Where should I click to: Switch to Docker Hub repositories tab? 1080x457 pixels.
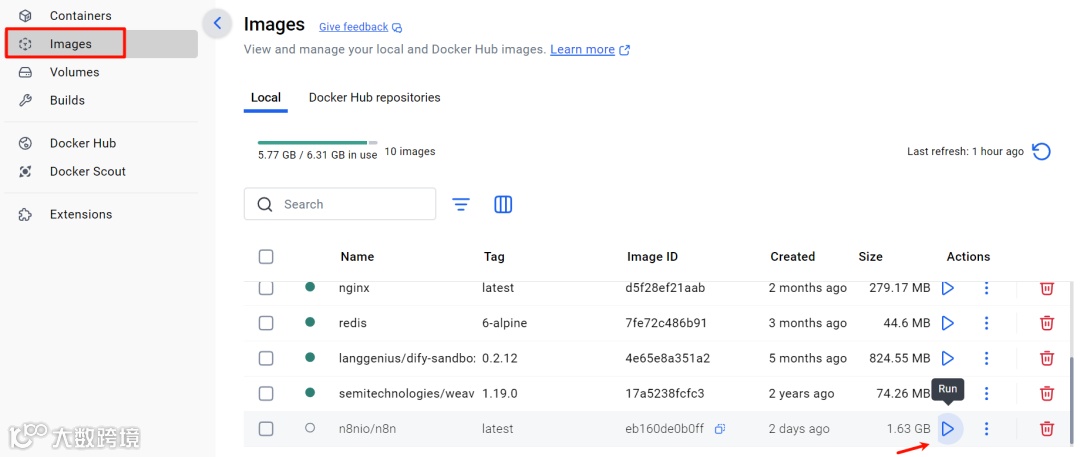[374, 98]
